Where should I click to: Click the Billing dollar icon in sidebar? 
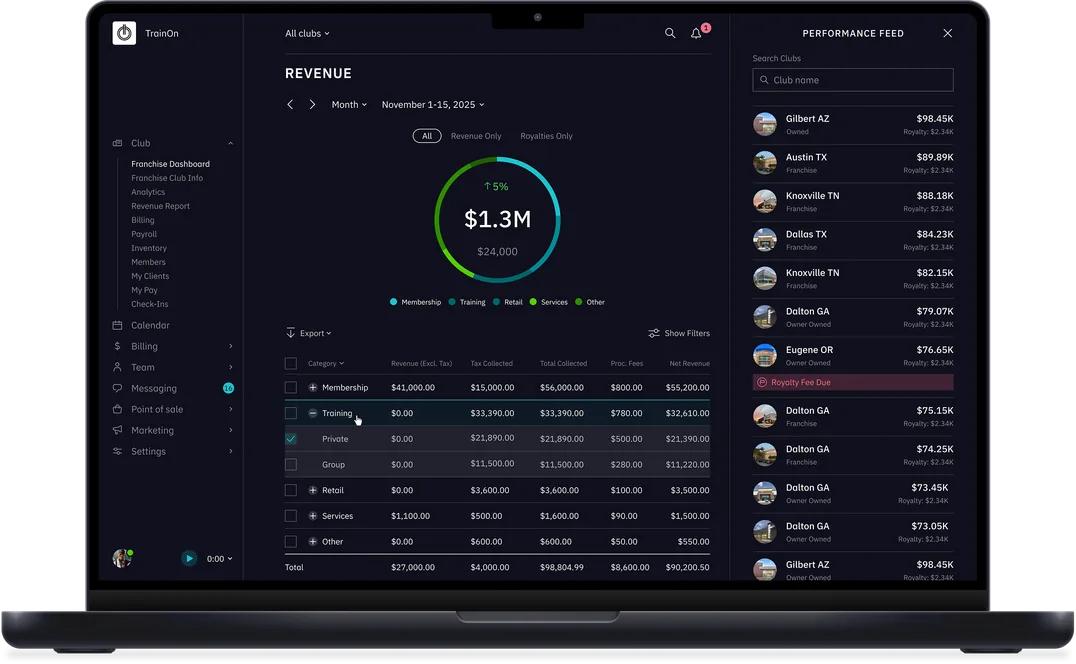(x=117, y=346)
